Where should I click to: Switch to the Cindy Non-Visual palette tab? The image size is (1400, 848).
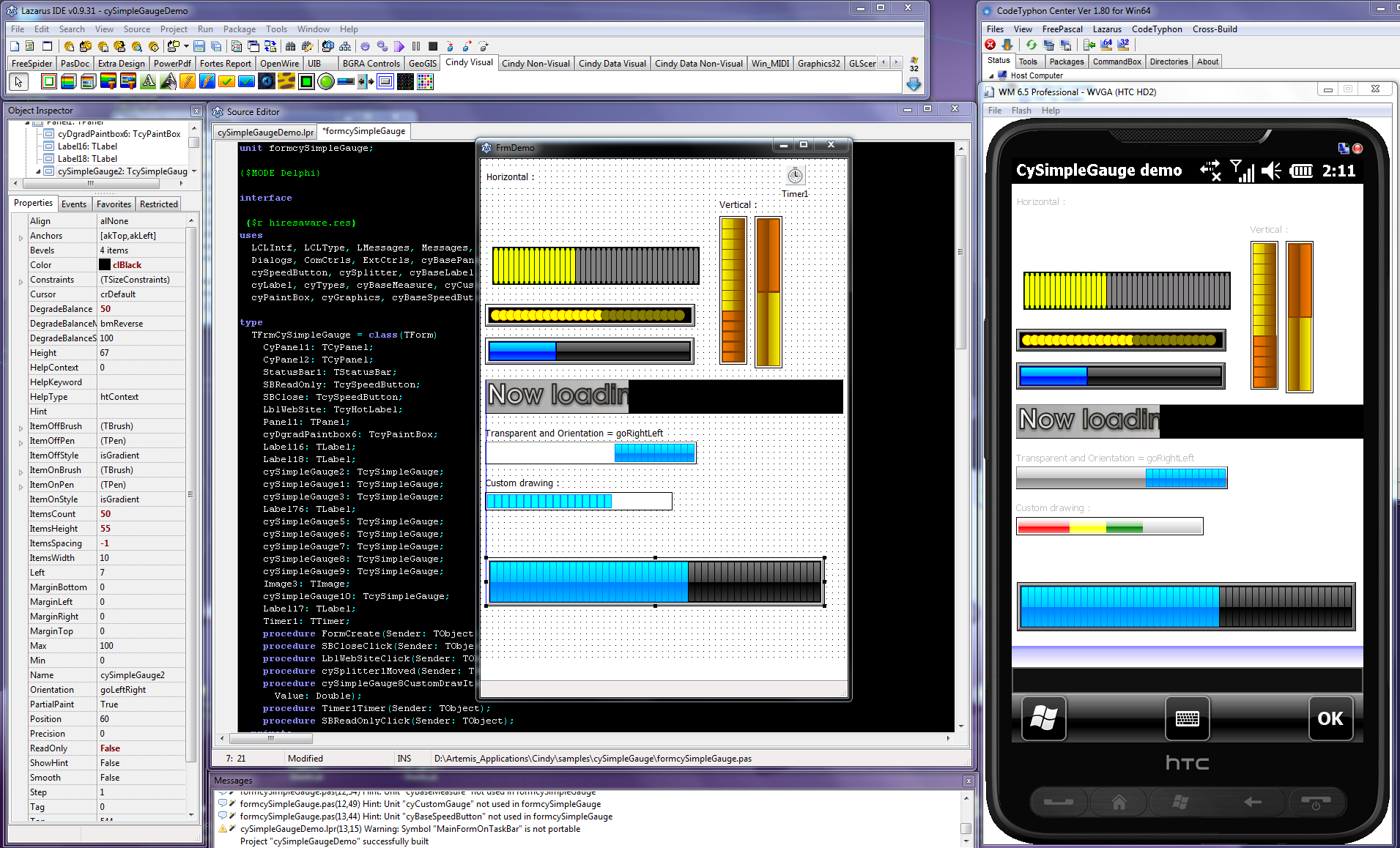click(x=536, y=64)
